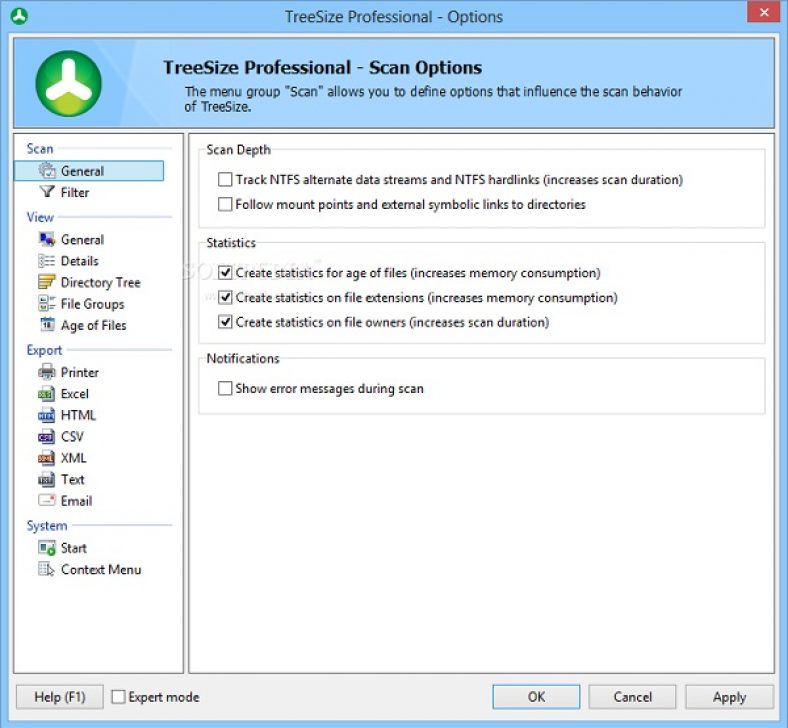Click the TreeSize title bar app icon
Screen dimensions: 788x728
click(19, 16)
